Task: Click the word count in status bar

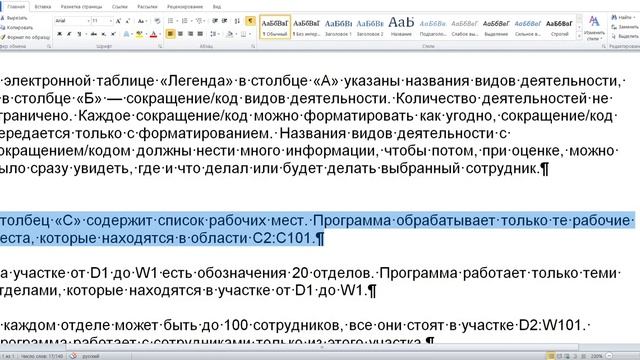Action: coord(42,356)
